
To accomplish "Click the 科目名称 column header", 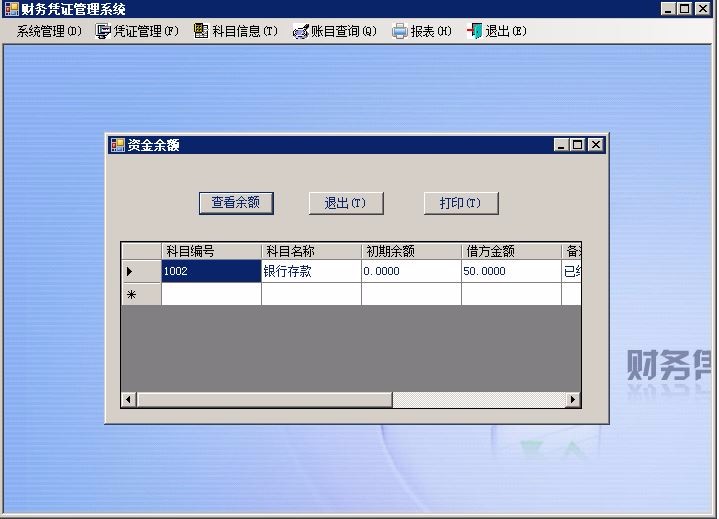I will click(311, 251).
